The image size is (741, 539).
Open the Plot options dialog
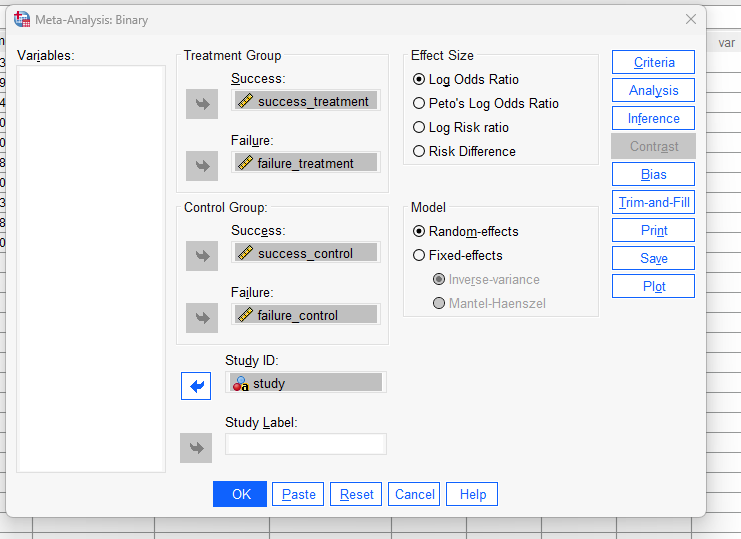pyautogui.click(x=654, y=287)
